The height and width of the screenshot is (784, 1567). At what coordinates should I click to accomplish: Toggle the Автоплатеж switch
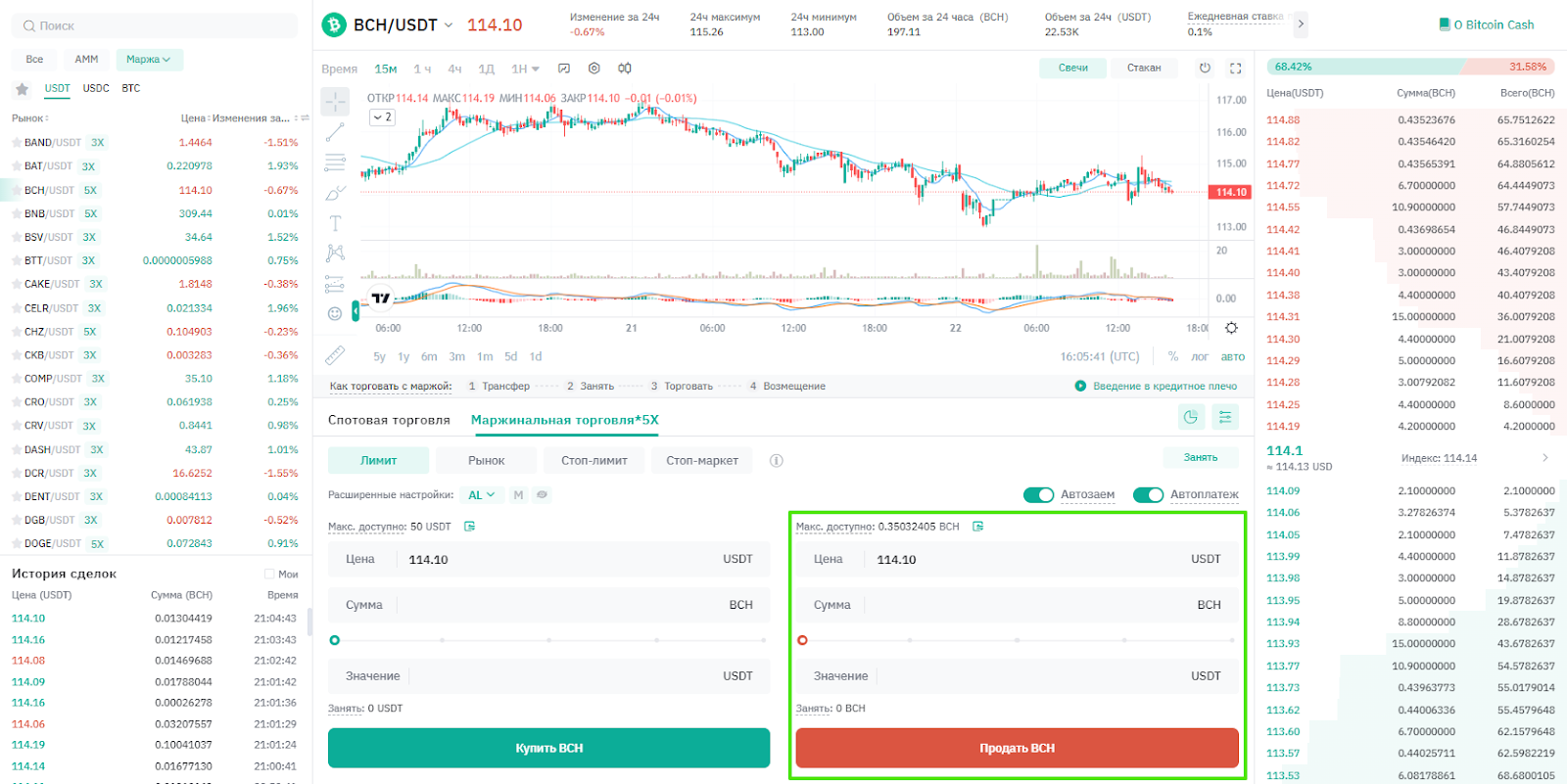1148,494
